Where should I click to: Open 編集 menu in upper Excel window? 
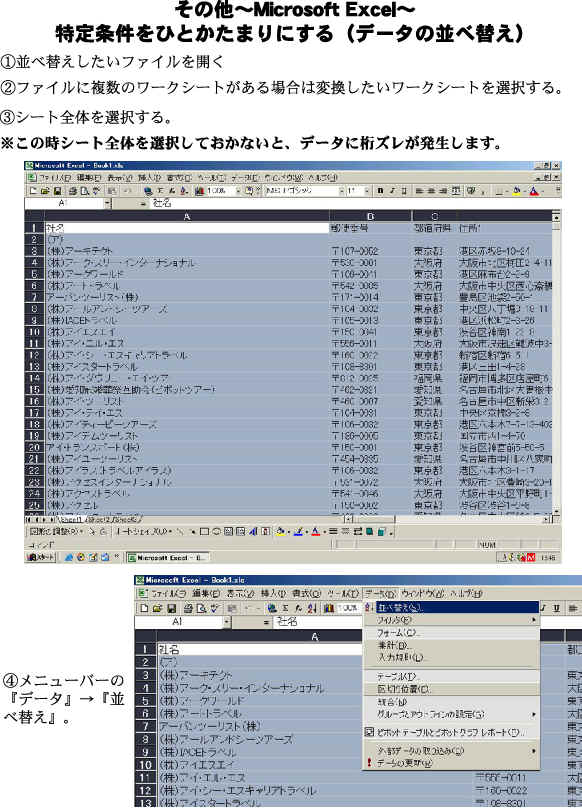(91, 178)
